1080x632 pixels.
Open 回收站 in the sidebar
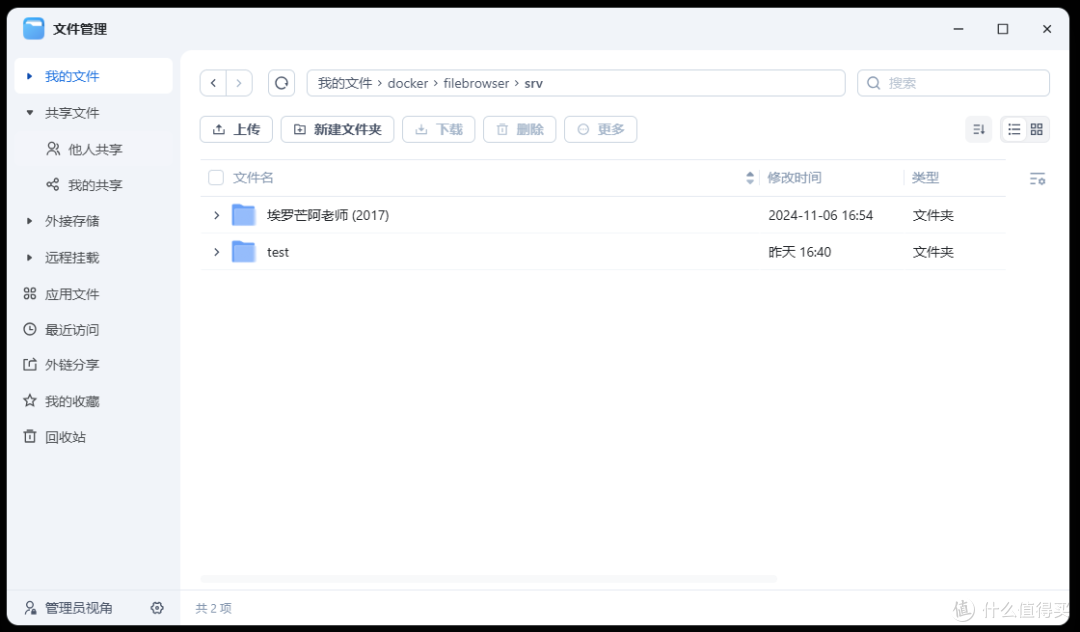[94, 437]
